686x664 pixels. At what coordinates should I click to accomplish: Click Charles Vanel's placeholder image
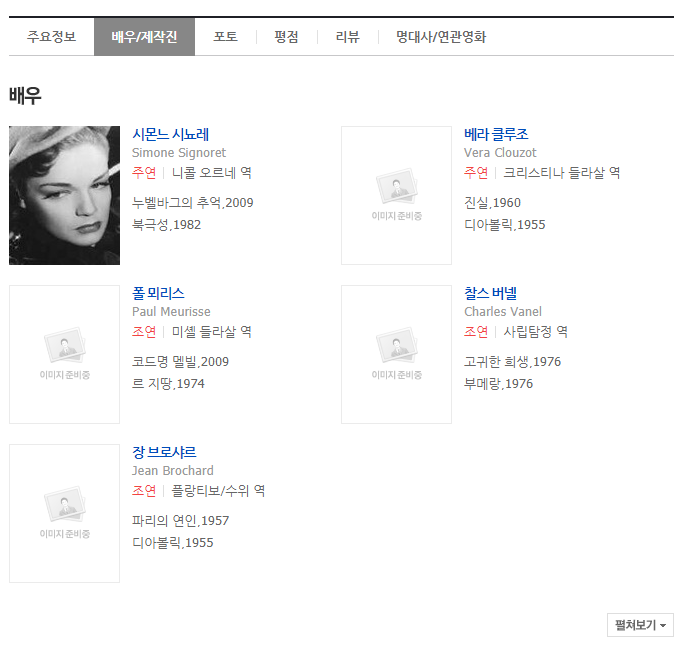pos(396,354)
